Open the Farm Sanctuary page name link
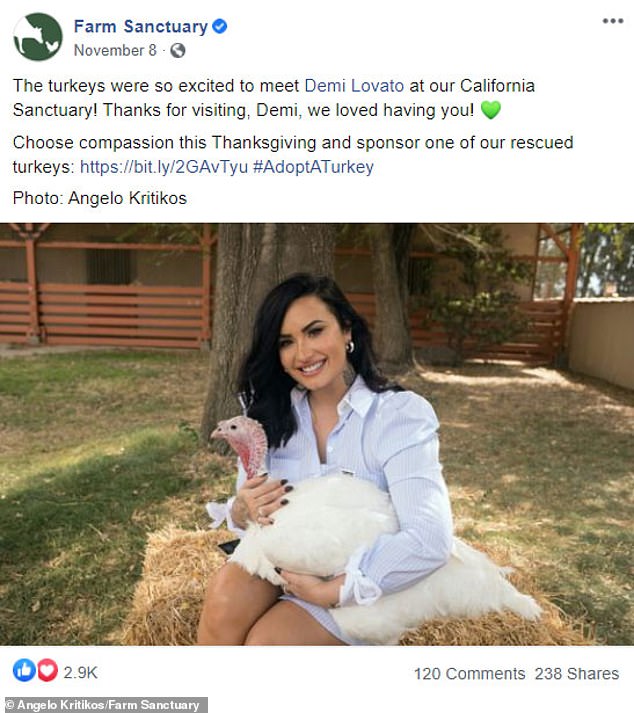Screen dimensions: 634x713 click(140, 27)
